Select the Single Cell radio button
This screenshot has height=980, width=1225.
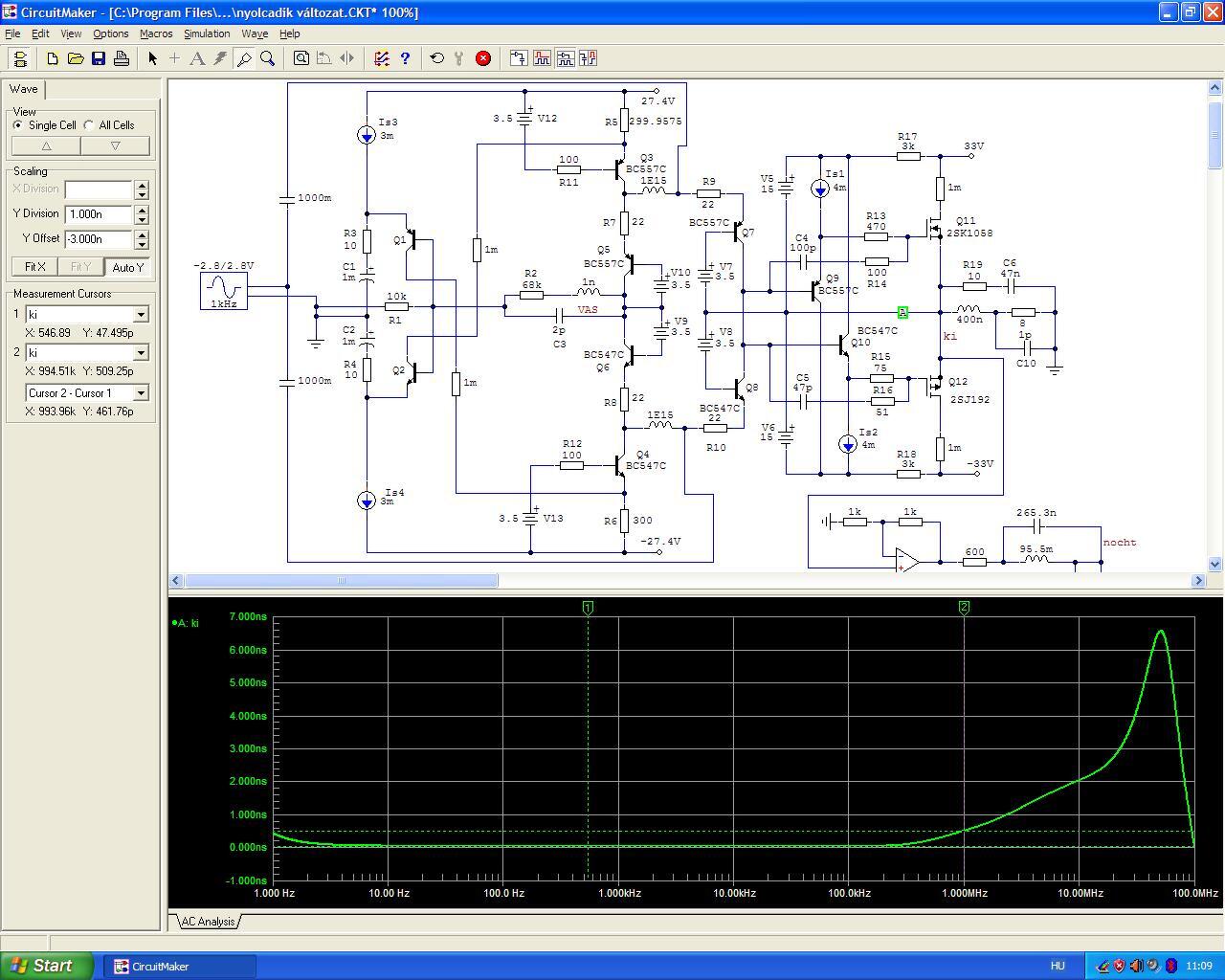pyautogui.click(x=18, y=125)
